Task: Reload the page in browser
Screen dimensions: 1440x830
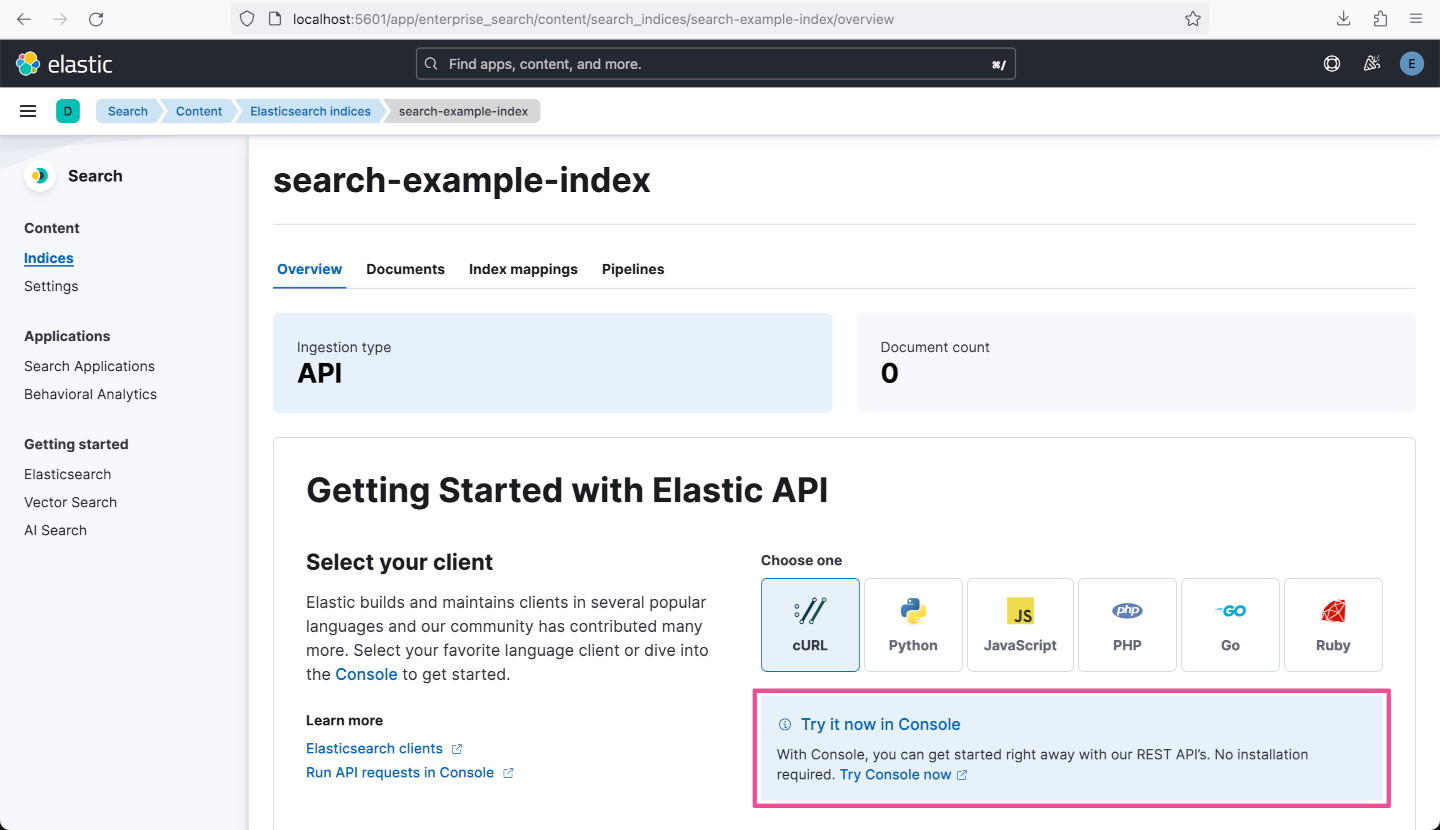Action: (x=96, y=19)
